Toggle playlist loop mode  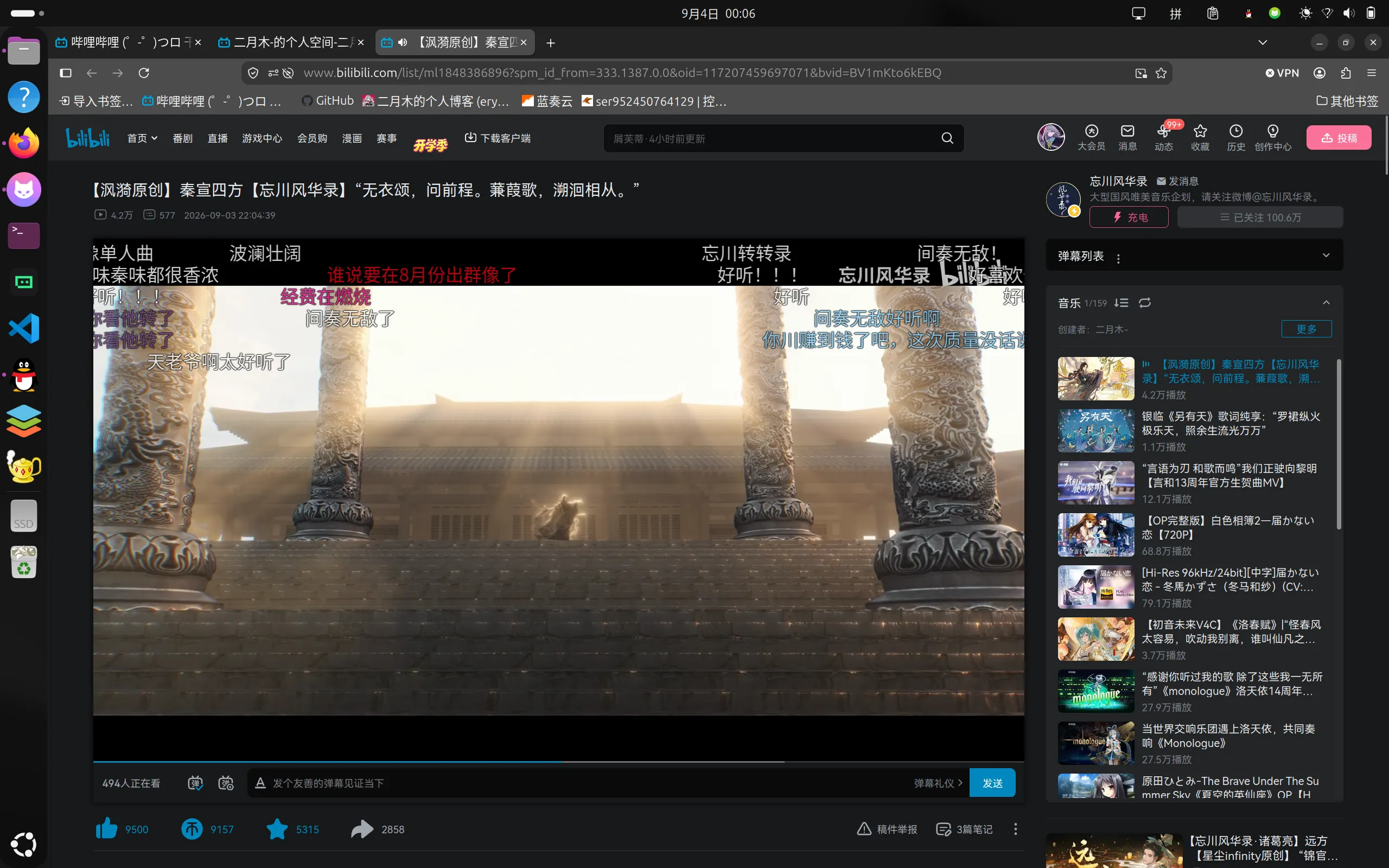[1145, 303]
